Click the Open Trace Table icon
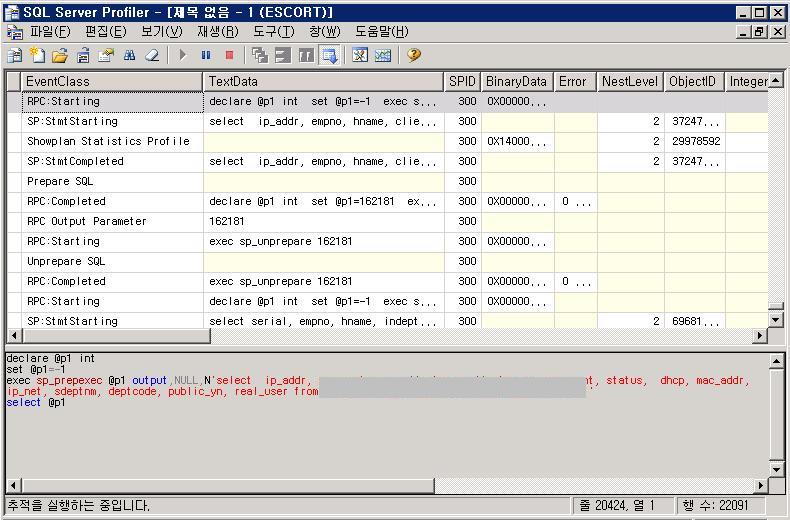Image resolution: width=790 pixels, height=520 pixels. point(83,55)
